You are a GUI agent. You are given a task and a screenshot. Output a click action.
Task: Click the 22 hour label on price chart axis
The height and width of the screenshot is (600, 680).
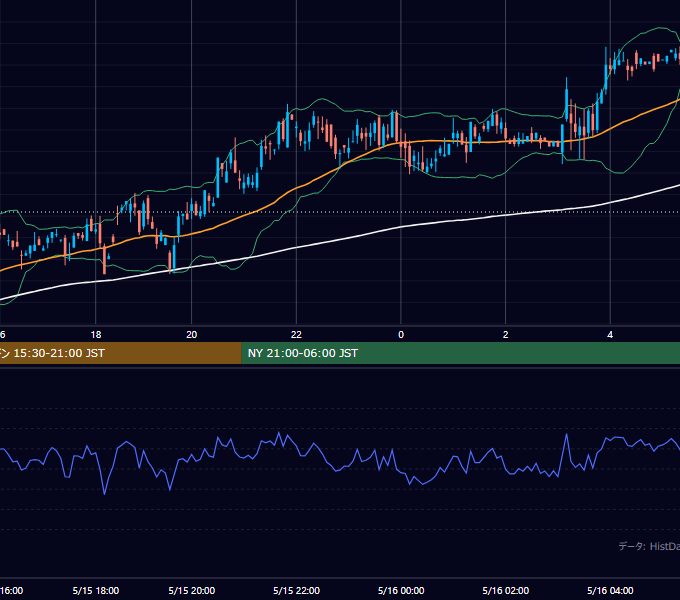[x=296, y=335]
